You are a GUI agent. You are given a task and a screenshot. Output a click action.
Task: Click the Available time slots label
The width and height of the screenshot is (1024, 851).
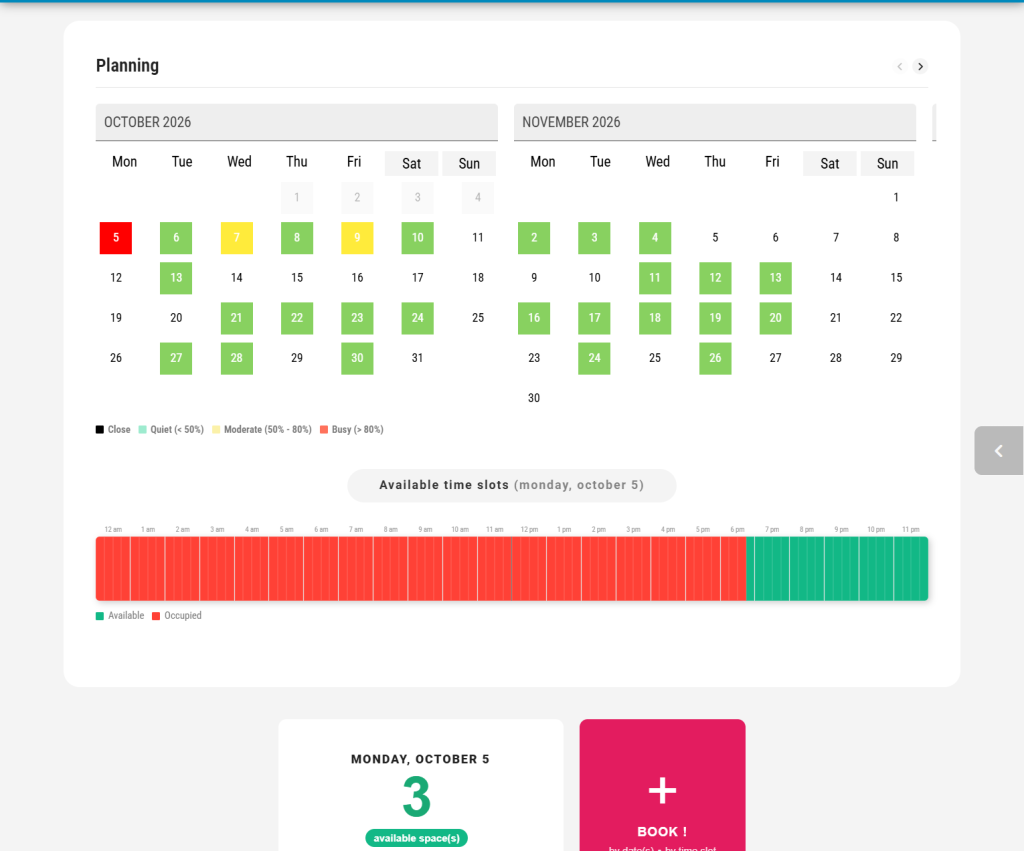point(511,485)
